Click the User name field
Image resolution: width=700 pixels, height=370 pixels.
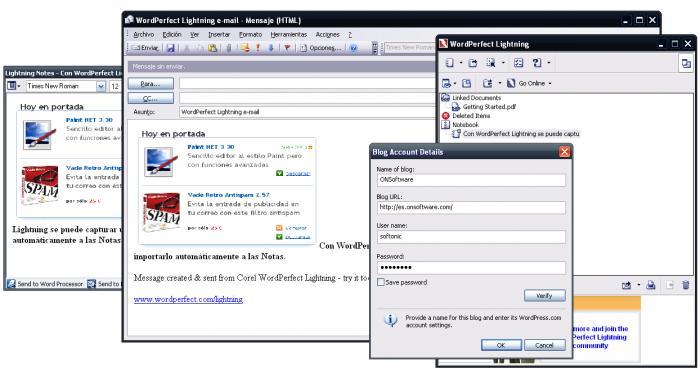tap(471, 237)
